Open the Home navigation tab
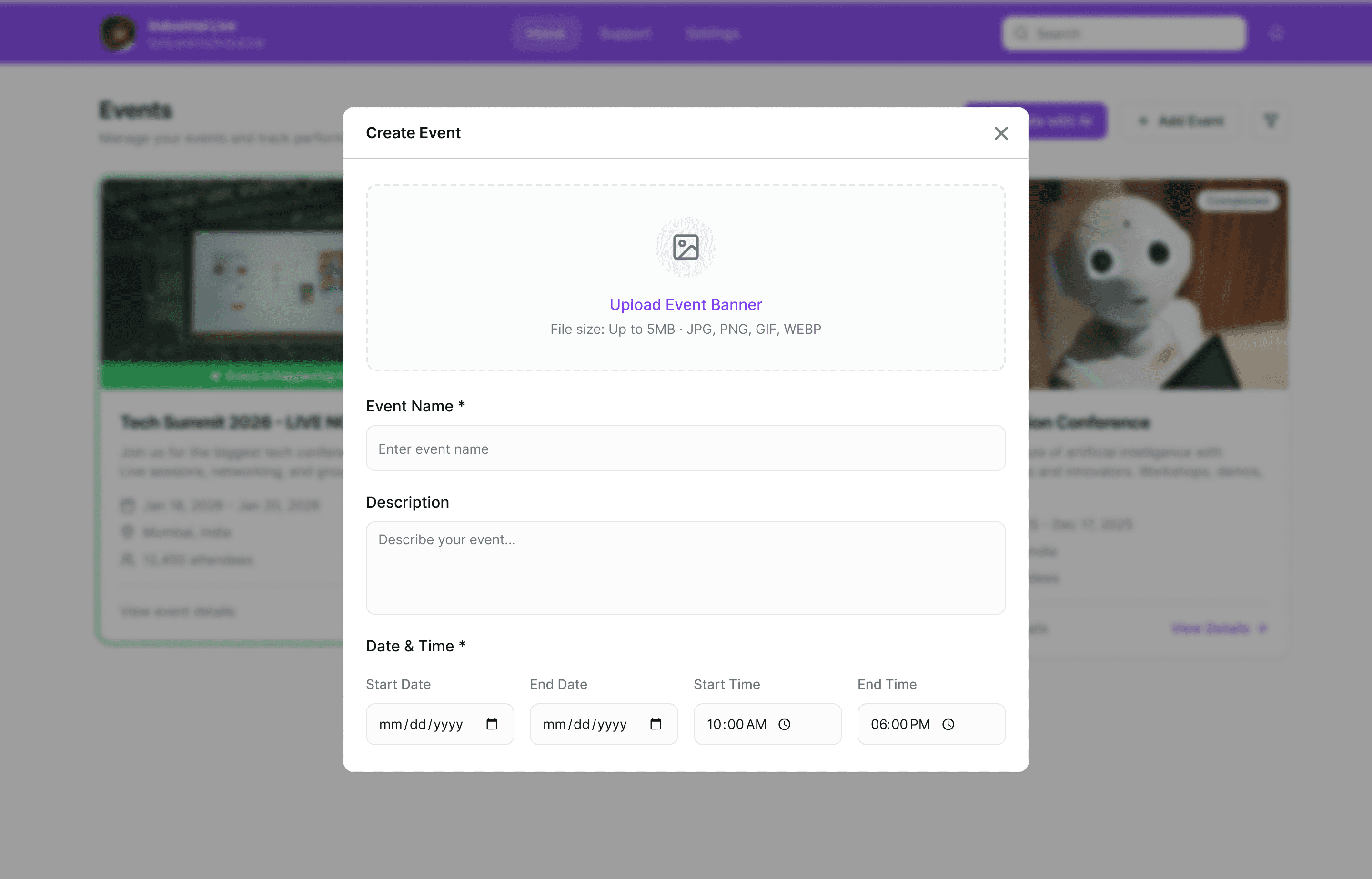1372x879 pixels. 545,34
